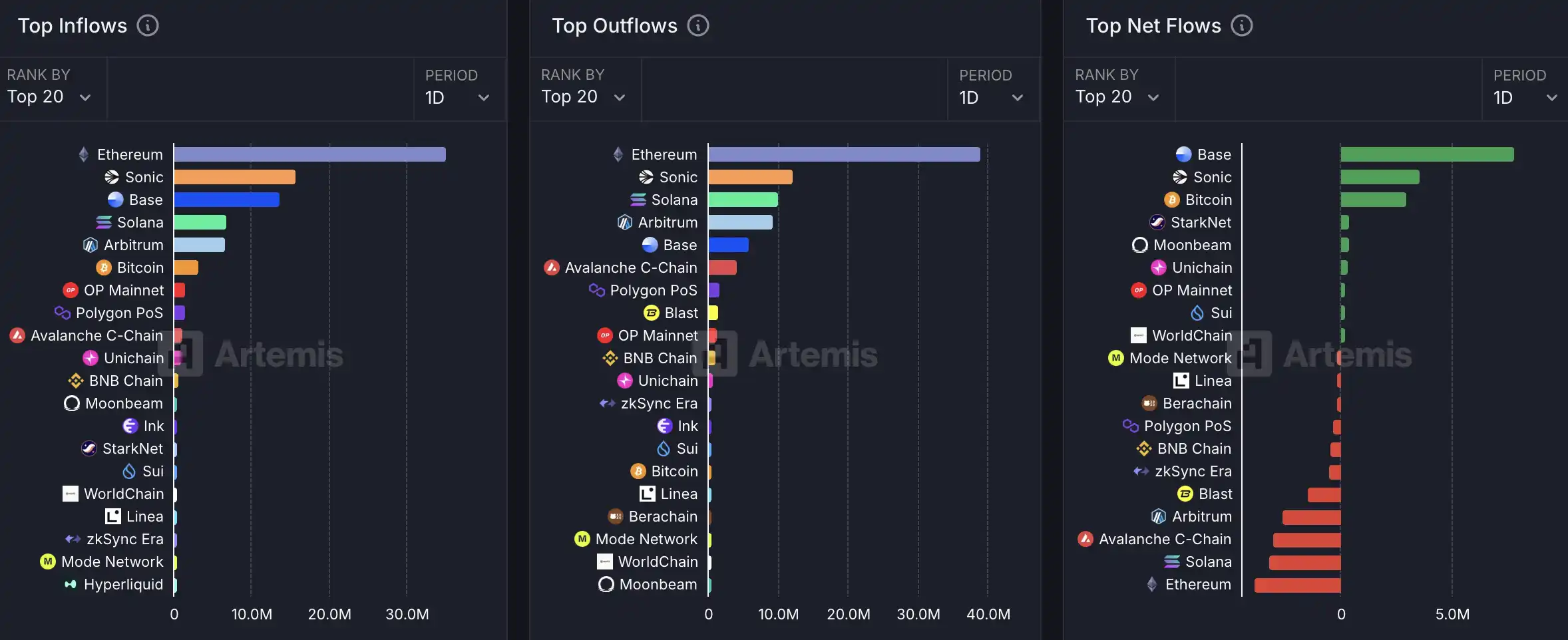Click OP Mainnet label in Top Net Flows
1568x640 pixels.
point(1192,290)
